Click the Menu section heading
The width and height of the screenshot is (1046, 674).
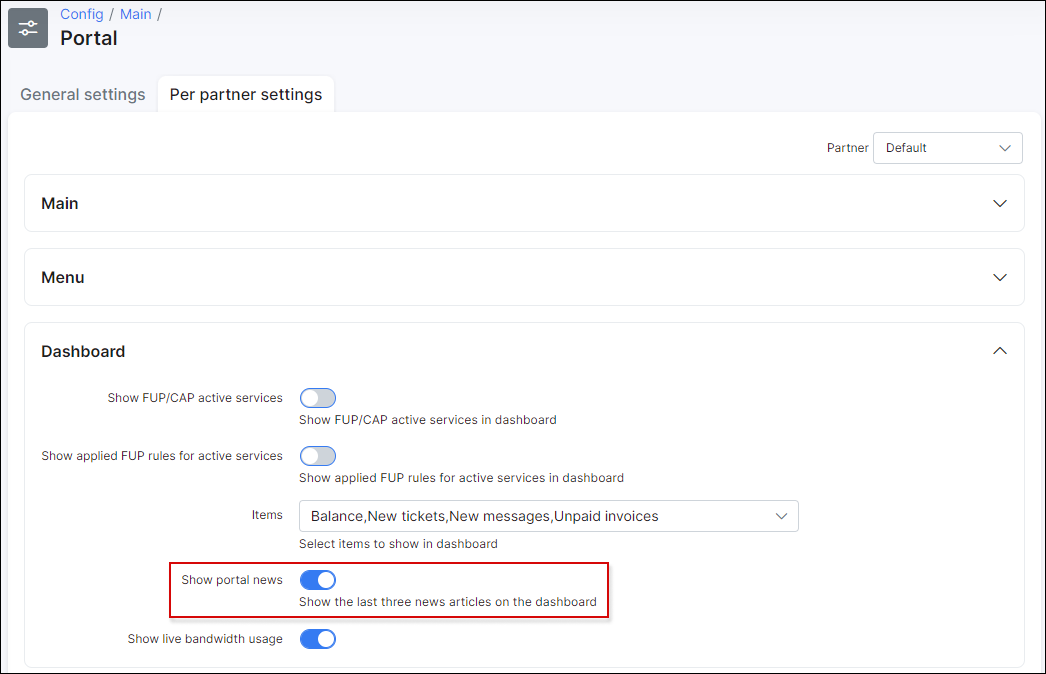pos(63,278)
